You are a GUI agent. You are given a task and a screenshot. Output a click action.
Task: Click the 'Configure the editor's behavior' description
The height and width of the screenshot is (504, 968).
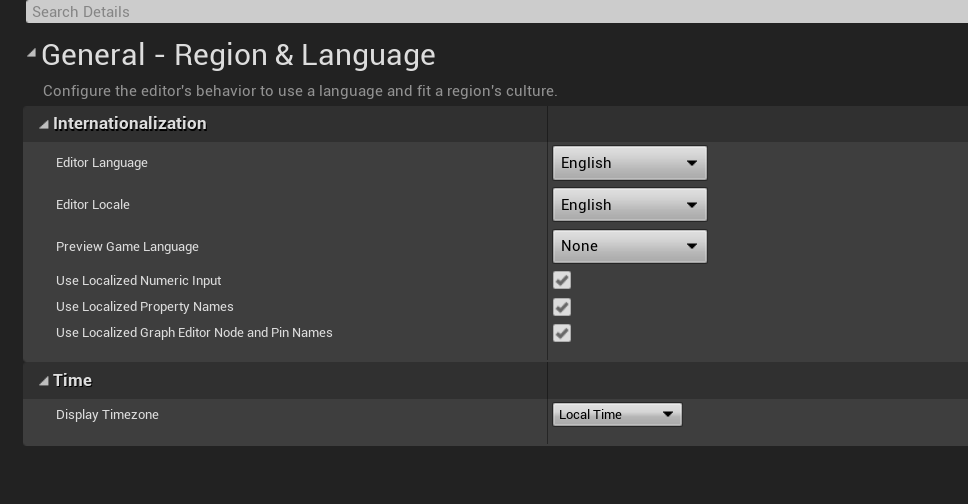point(300,91)
